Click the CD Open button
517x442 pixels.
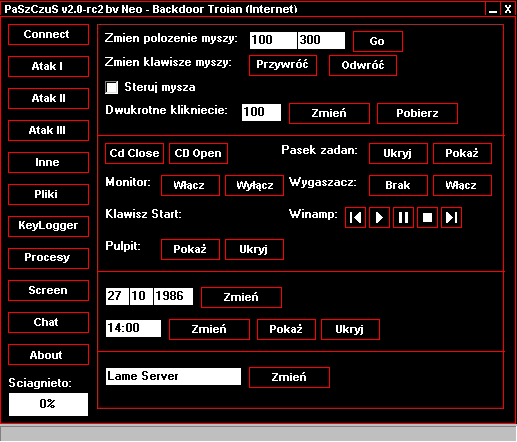(198, 153)
